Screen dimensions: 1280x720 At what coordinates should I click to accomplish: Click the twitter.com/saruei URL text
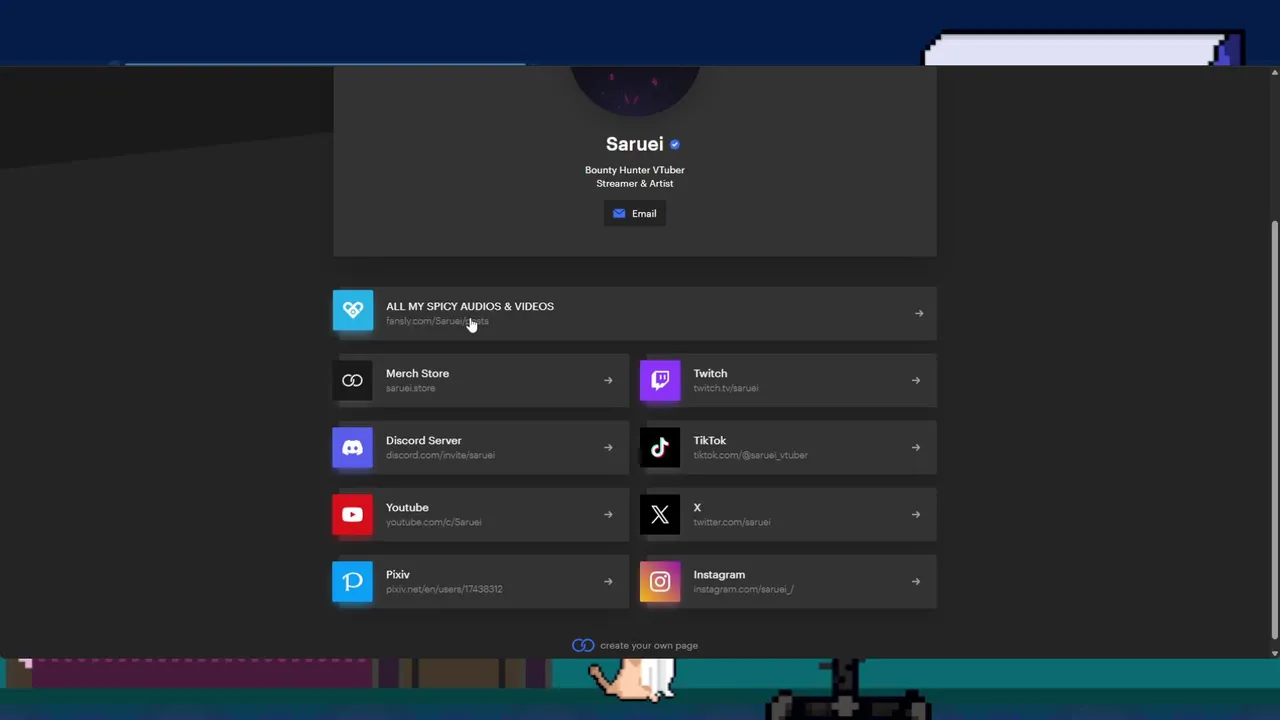point(732,522)
